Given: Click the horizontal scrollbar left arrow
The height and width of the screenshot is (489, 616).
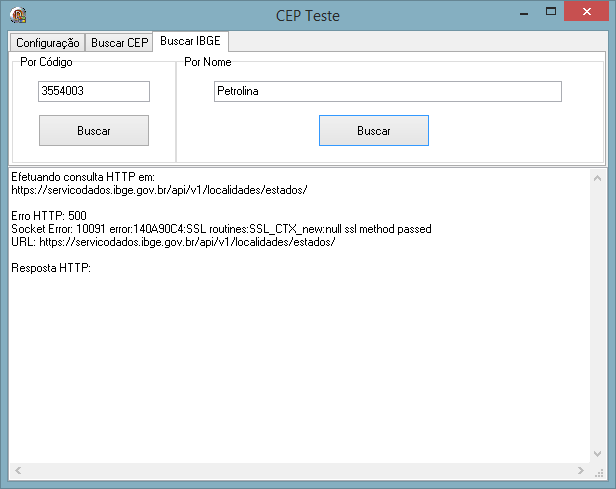Looking at the screenshot, I should [x=18, y=470].
